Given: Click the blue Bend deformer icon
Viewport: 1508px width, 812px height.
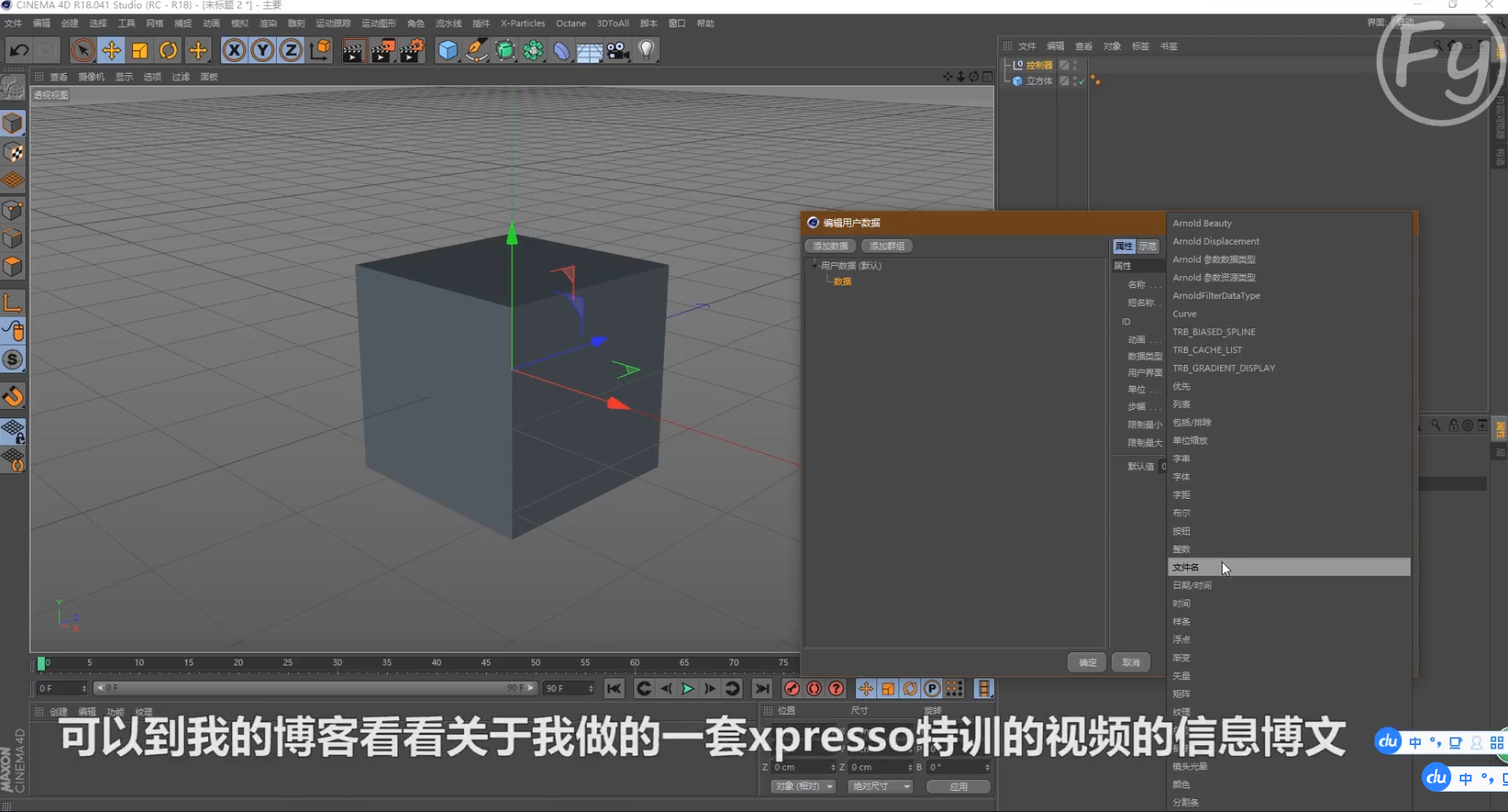Looking at the screenshot, I should [x=561, y=51].
